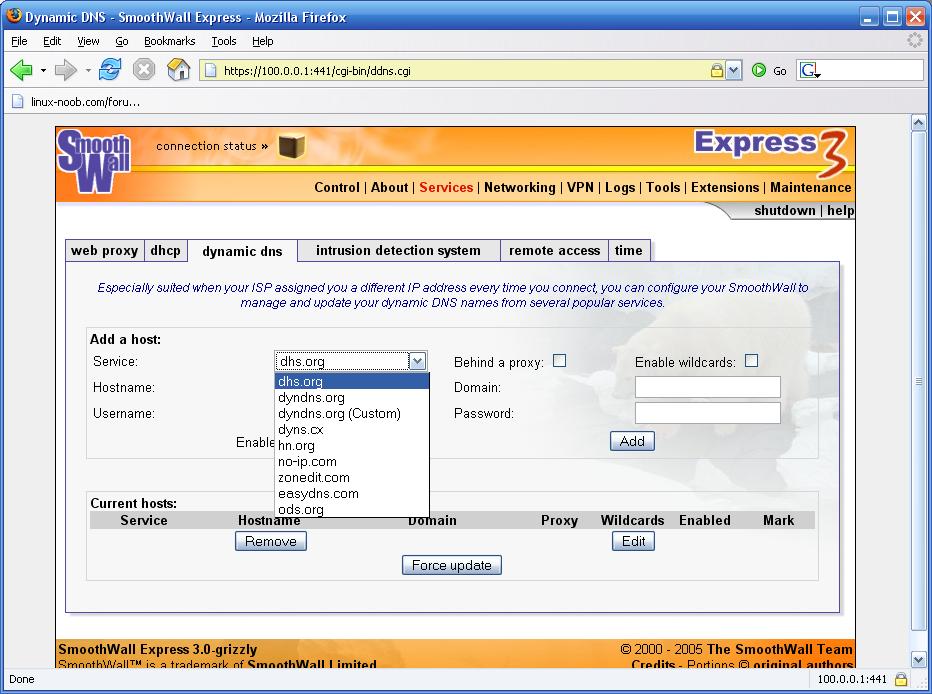Switch to the web proxy tab
Image resolution: width=932 pixels, height=694 pixels.
coord(105,250)
